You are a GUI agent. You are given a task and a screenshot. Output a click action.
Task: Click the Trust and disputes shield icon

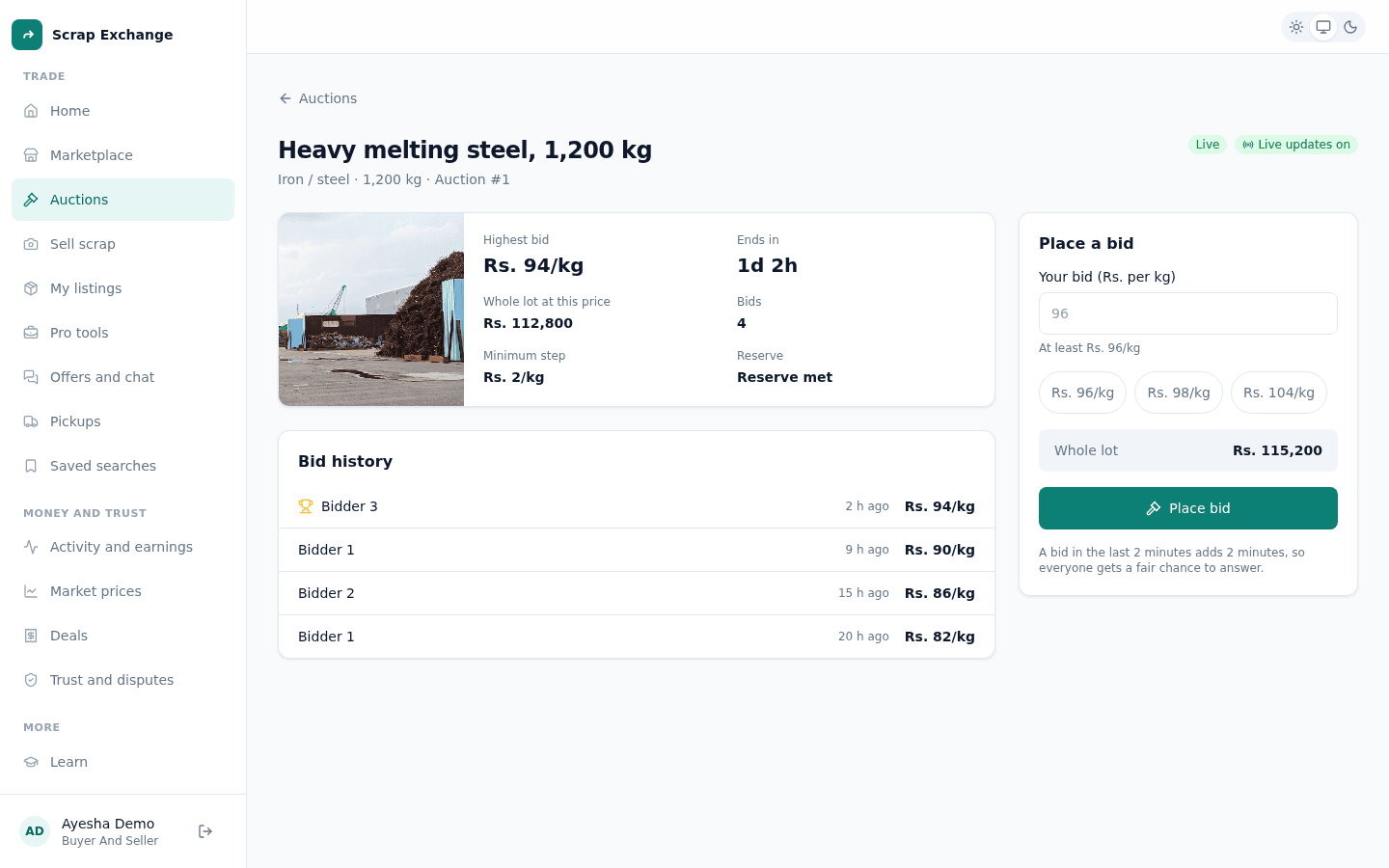tap(31, 680)
